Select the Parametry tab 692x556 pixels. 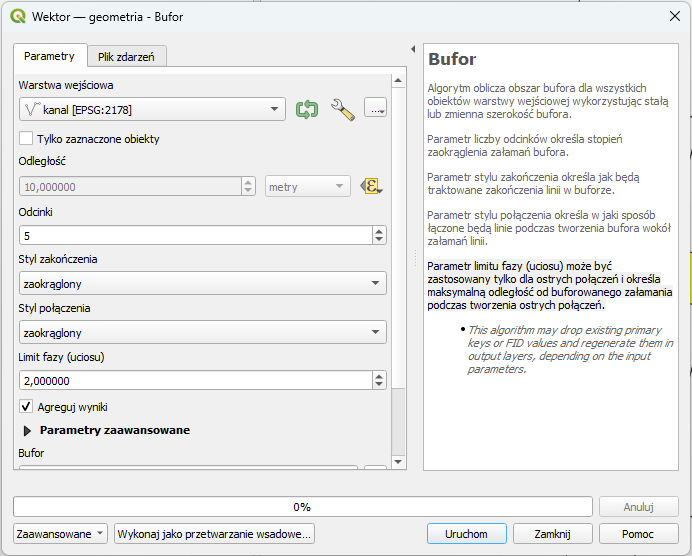click(x=49, y=56)
